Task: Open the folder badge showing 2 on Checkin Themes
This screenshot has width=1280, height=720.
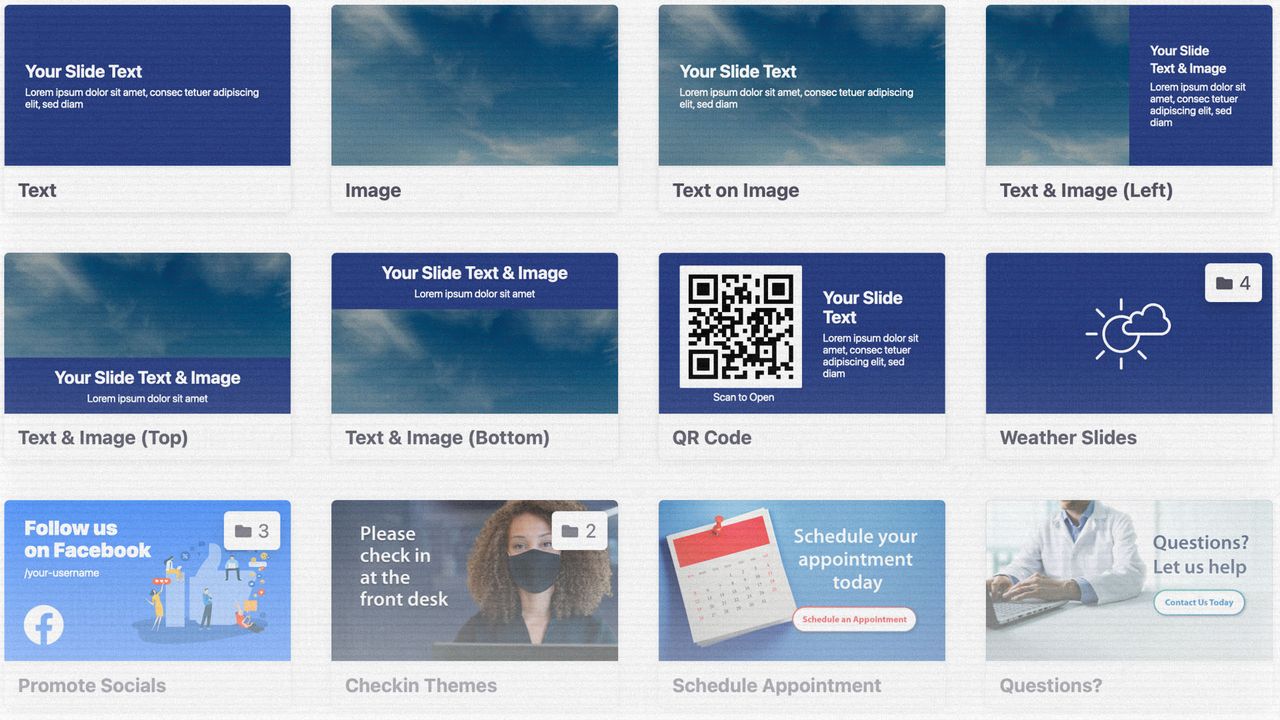Action: [579, 531]
